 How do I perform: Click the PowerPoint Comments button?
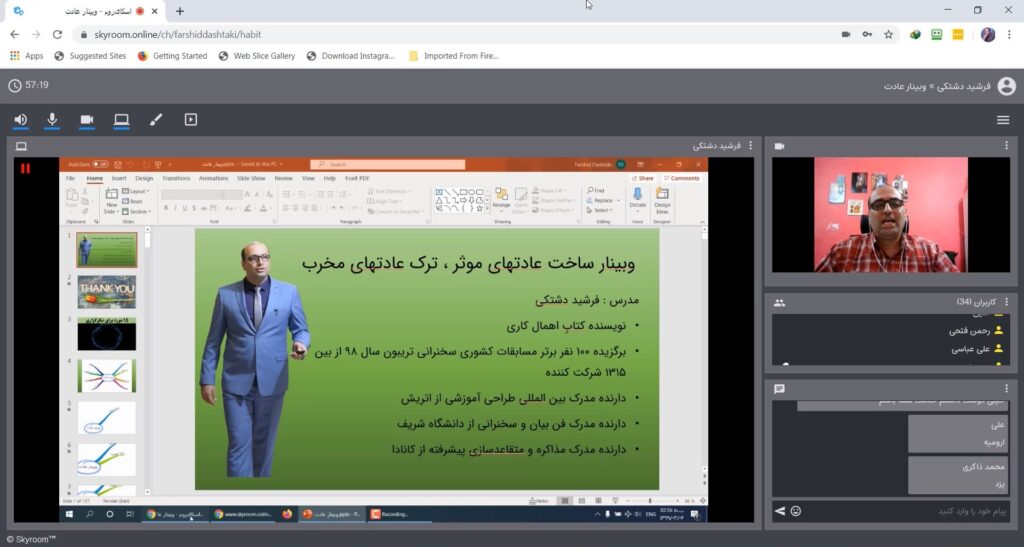[681, 178]
